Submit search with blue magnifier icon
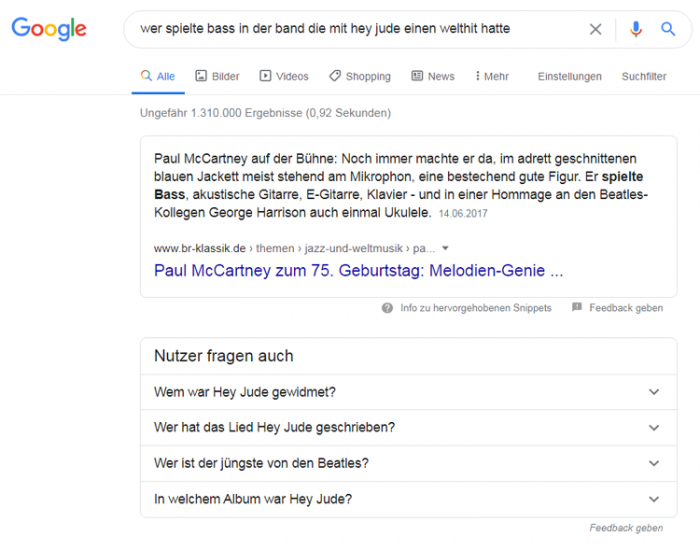The image size is (700, 550). point(668,29)
